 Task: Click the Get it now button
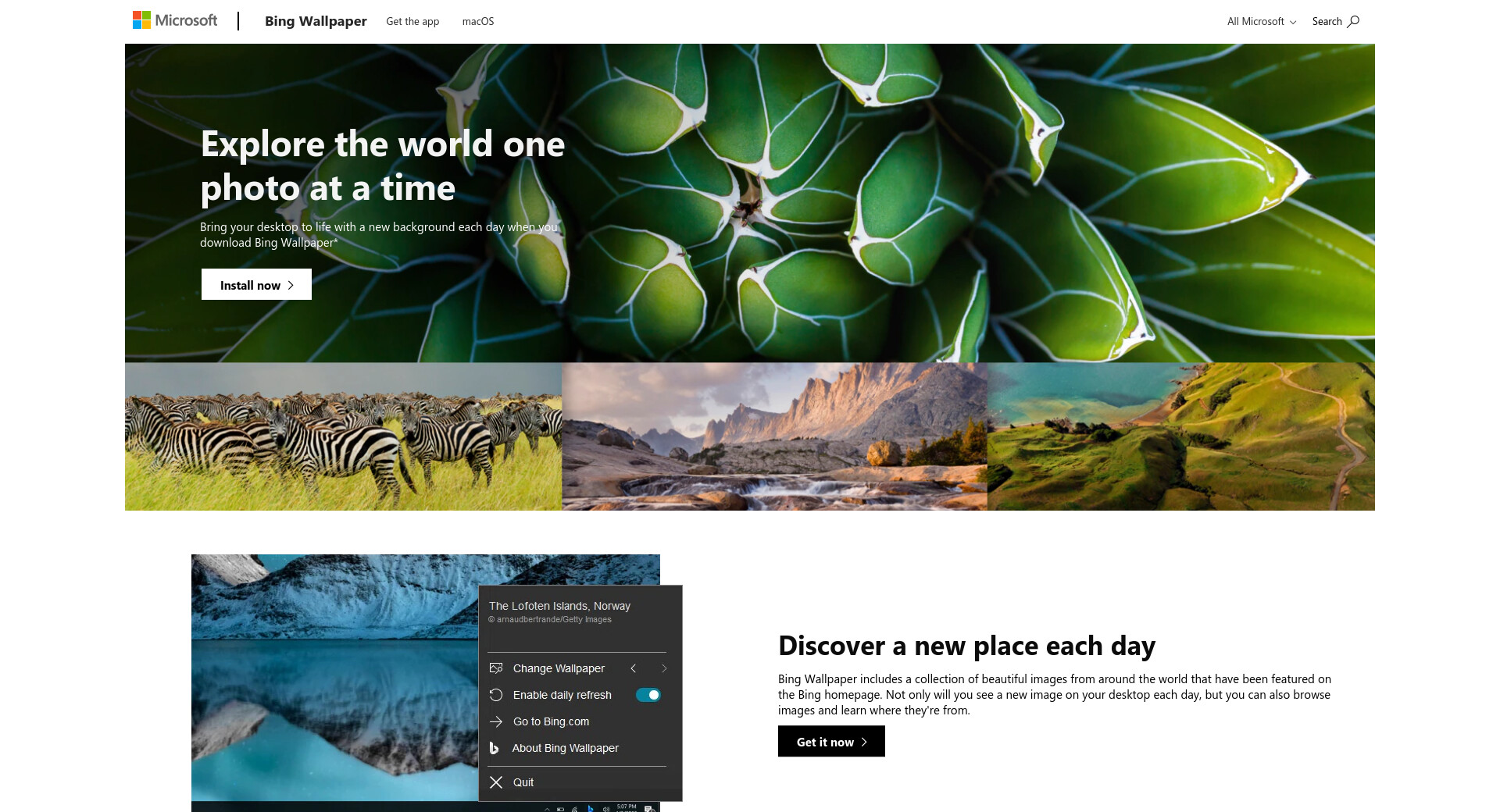tap(831, 741)
